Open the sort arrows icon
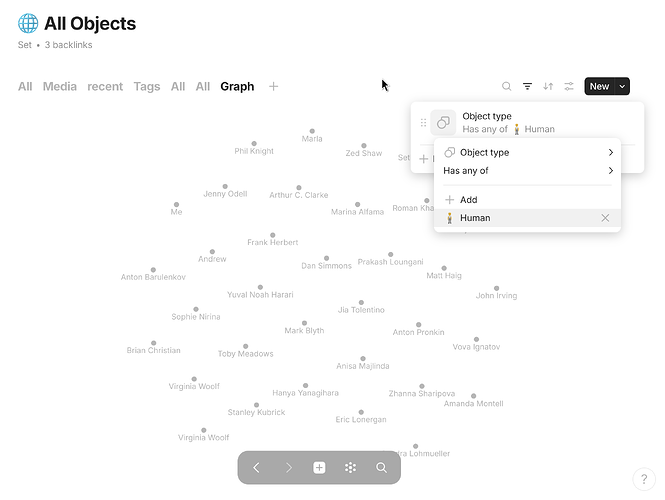This screenshot has width=665, height=500. pyautogui.click(x=548, y=87)
